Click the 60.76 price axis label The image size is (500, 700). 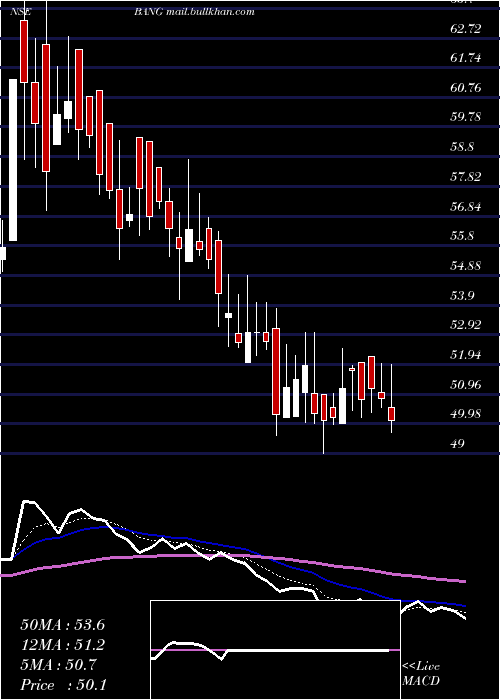pyautogui.click(x=466, y=88)
